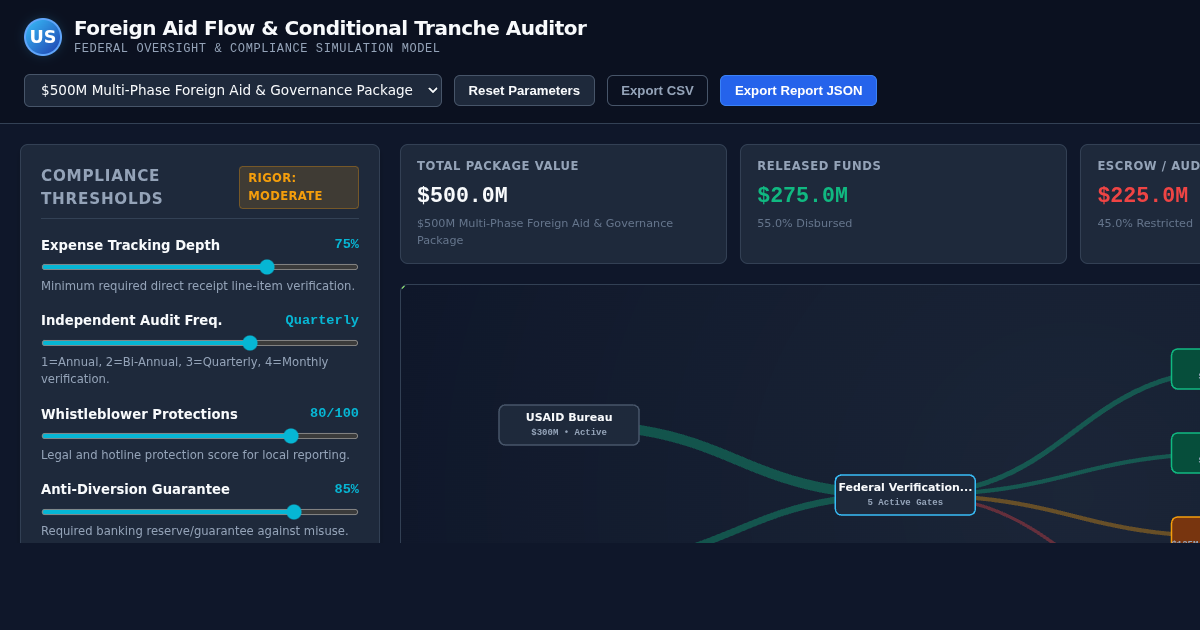Click the Released Funds card
The height and width of the screenshot is (630, 1200).
tap(903, 204)
